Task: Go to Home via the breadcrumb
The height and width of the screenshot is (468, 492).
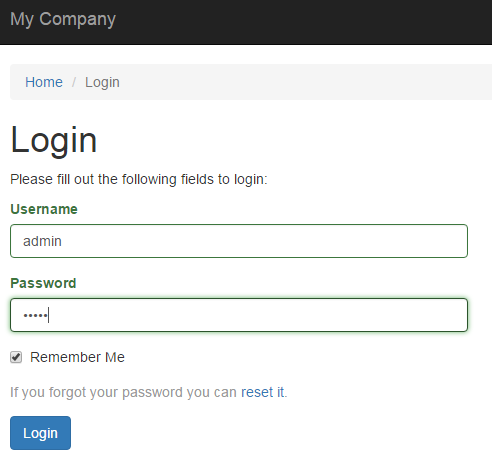Action: (44, 82)
